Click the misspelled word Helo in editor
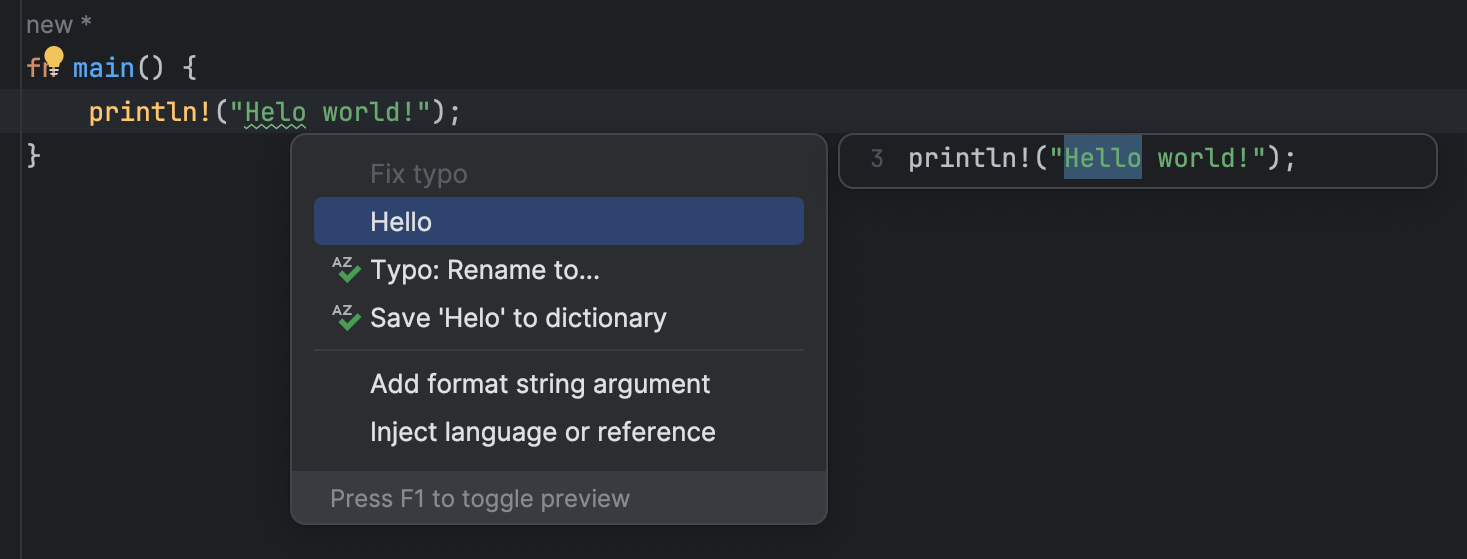 276,112
